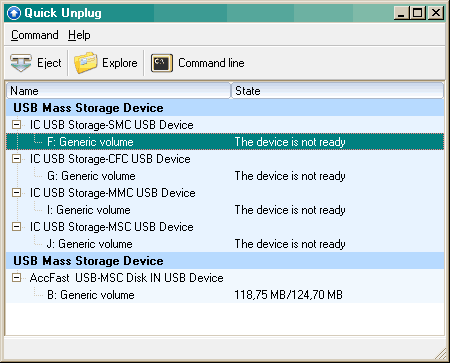
Task: Click the Explore folder icon
Action: pos(86,63)
